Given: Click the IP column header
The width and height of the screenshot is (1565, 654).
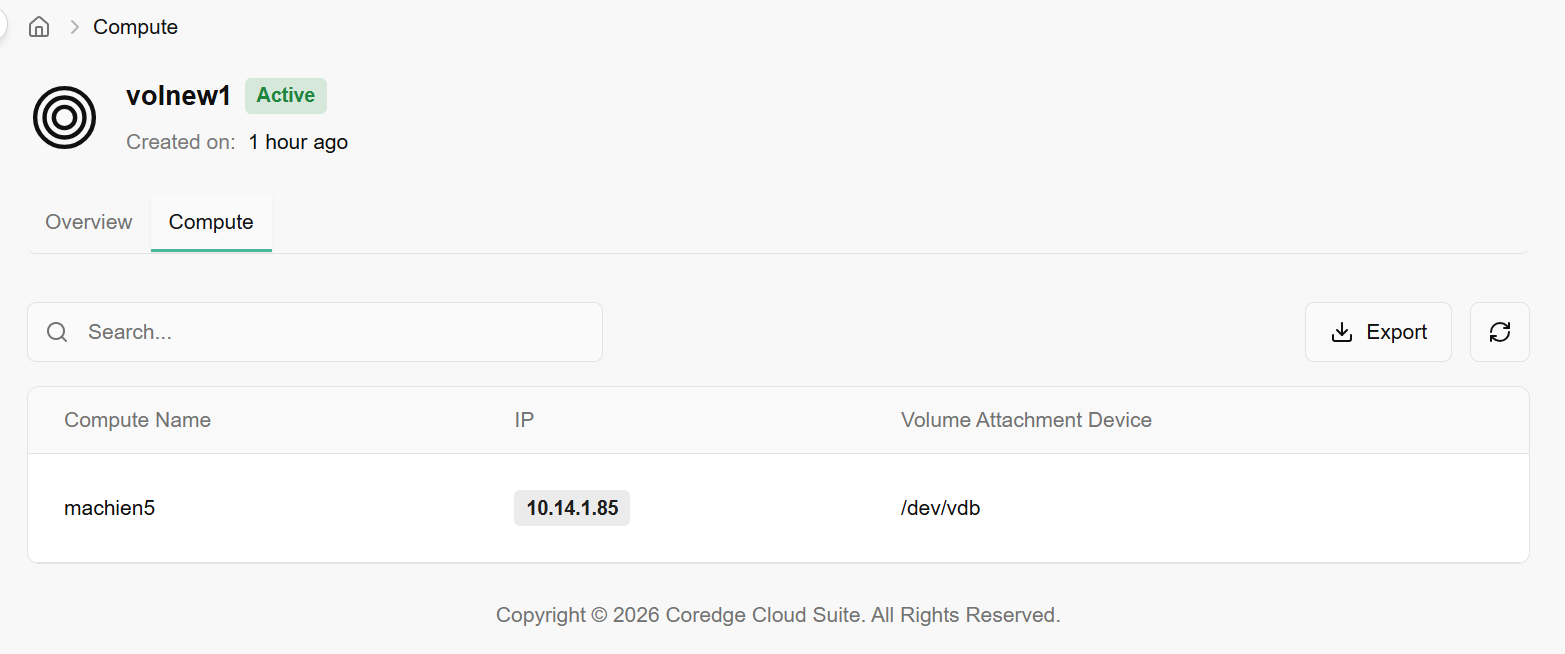Looking at the screenshot, I should coord(524,420).
